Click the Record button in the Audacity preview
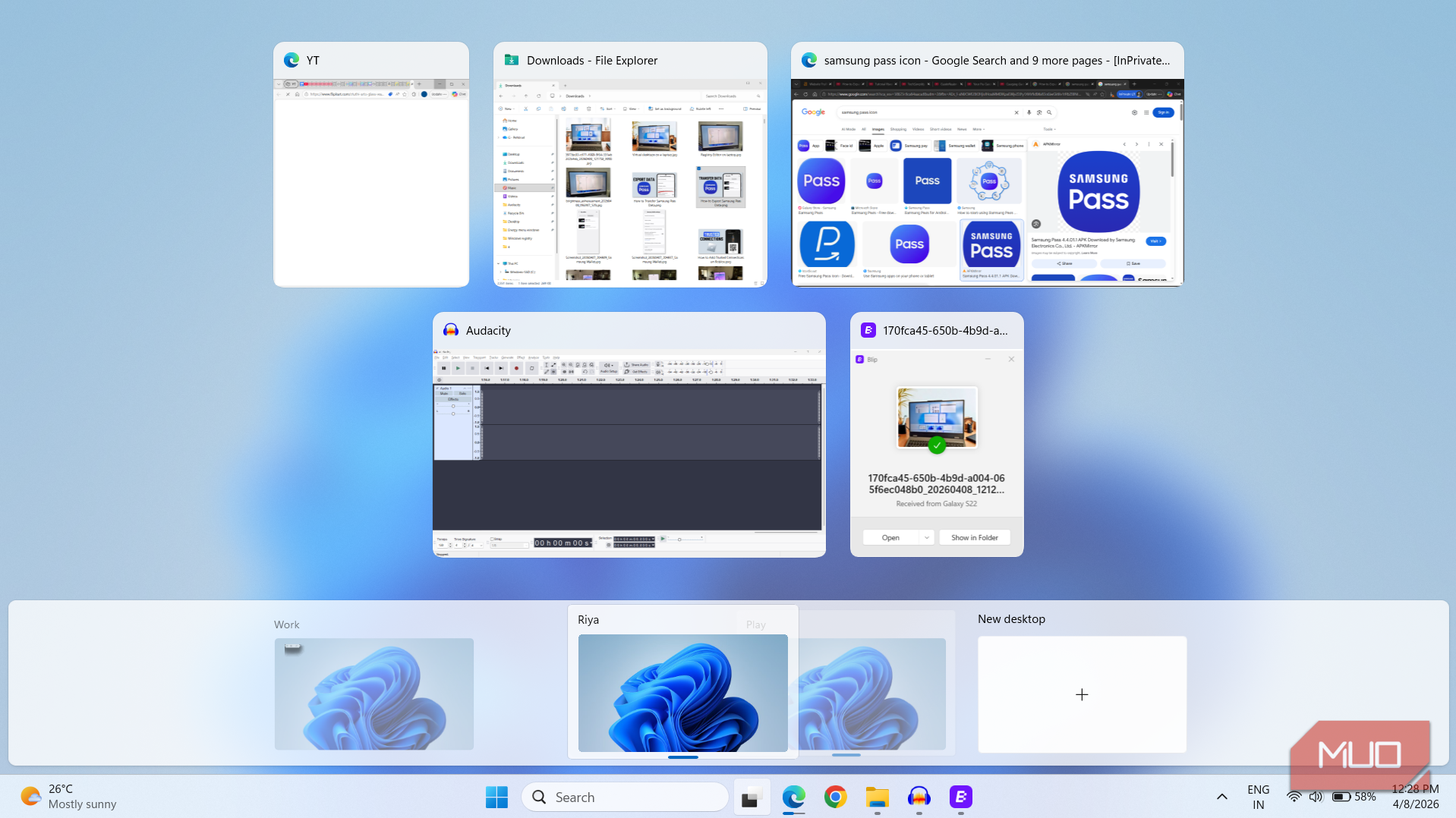Screen dimensions: 1456x818 point(516,368)
